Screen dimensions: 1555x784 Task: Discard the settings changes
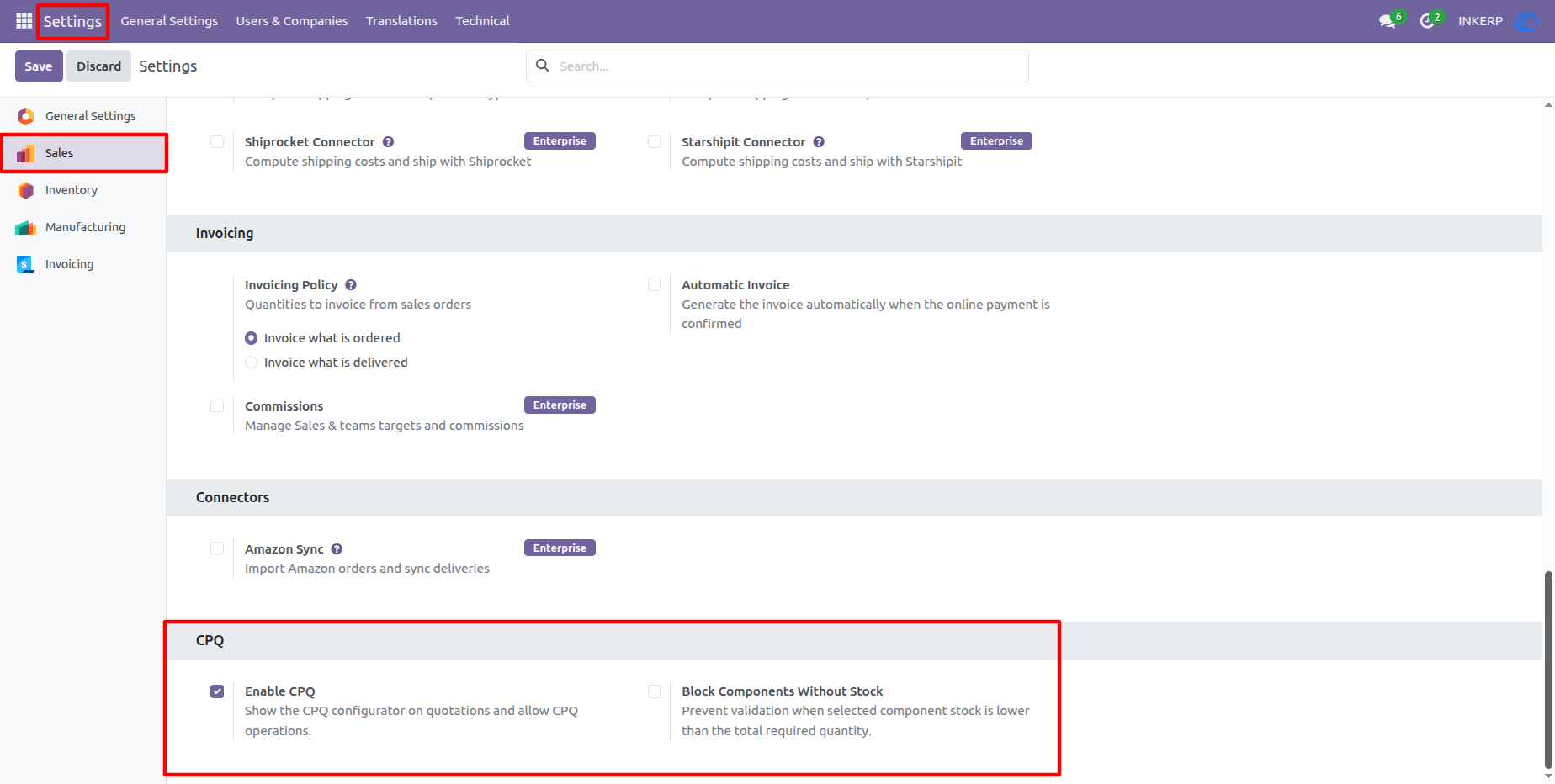(x=98, y=66)
